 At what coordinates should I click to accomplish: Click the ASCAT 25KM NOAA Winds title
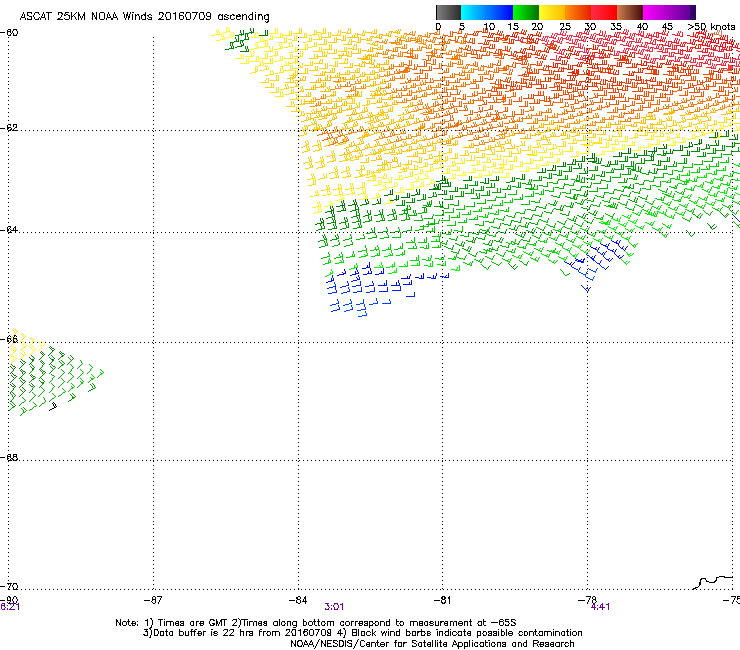coord(144,17)
